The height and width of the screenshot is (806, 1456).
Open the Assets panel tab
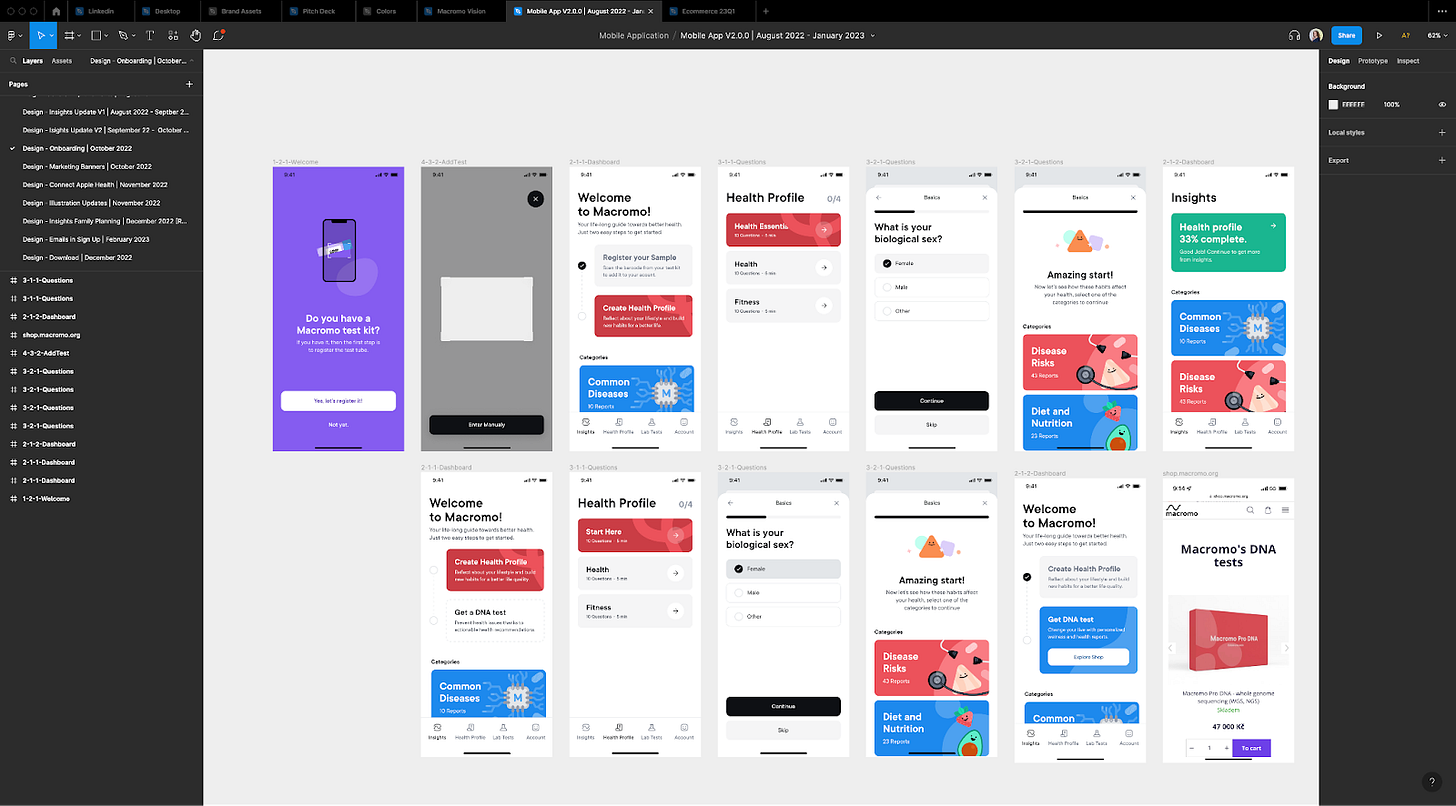pos(62,61)
